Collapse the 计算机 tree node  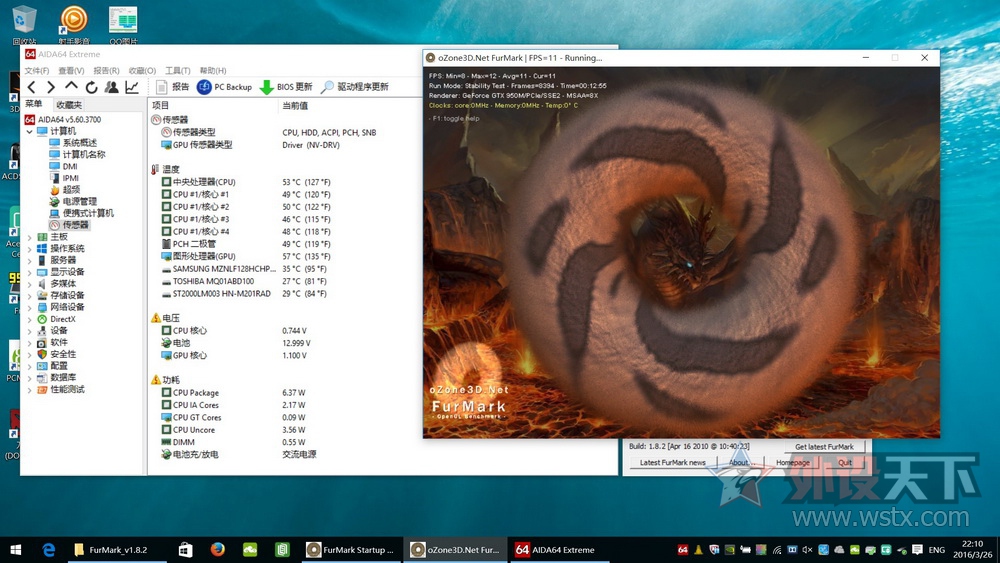tap(29, 131)
